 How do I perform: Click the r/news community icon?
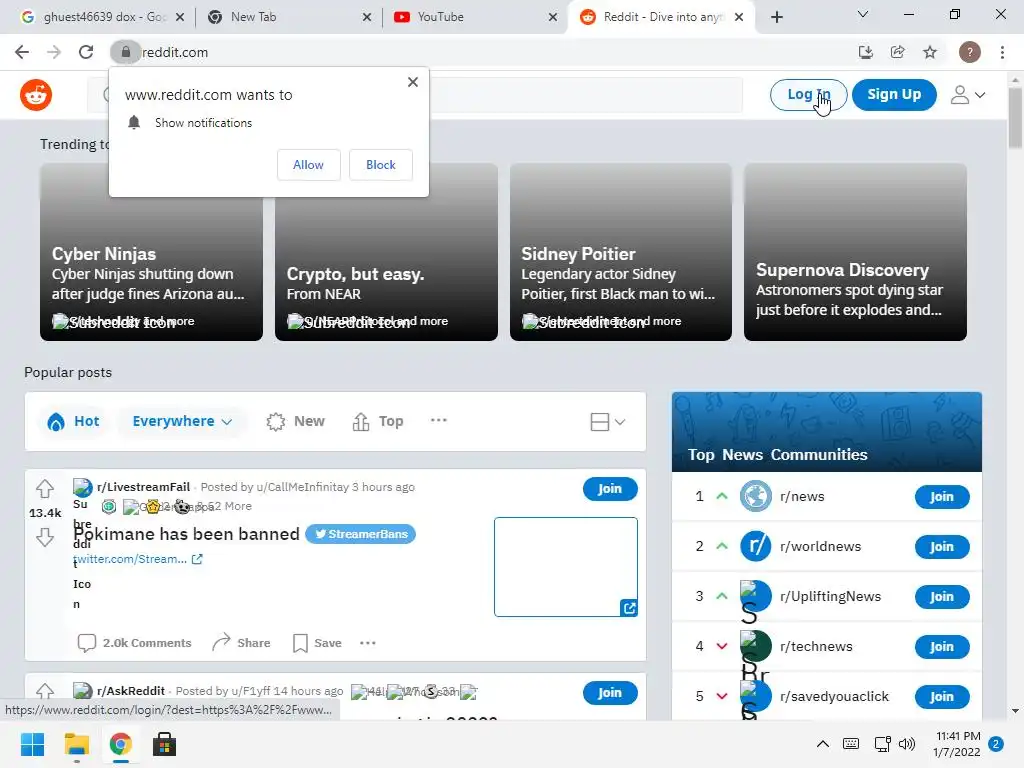click(x=756, y=496)
